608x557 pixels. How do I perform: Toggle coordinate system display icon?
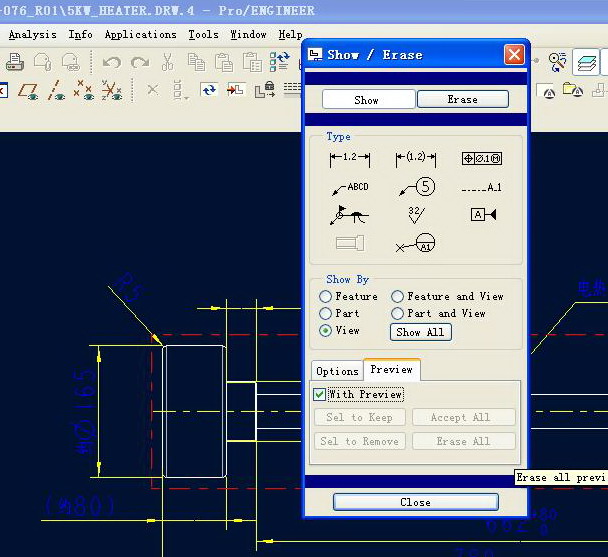pos(112,91)
